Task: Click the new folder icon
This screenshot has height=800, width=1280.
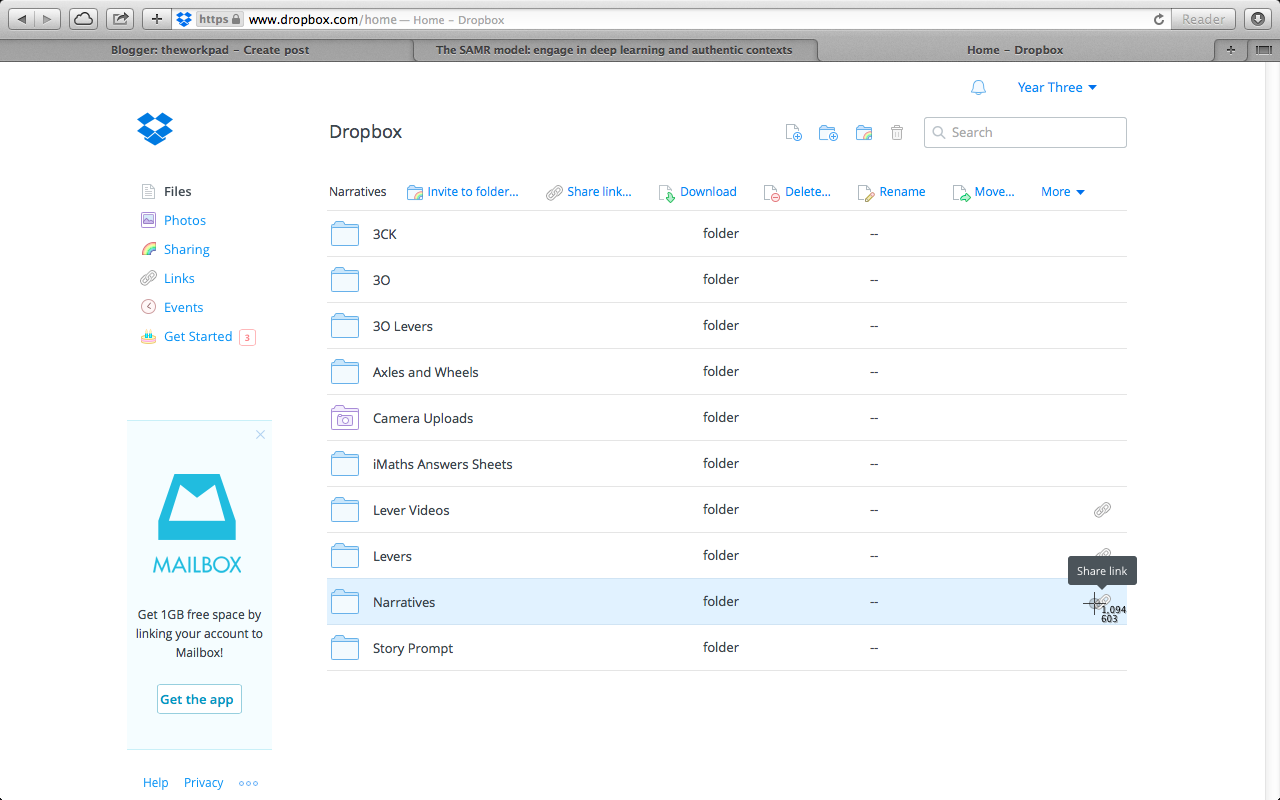Action: 828,132
